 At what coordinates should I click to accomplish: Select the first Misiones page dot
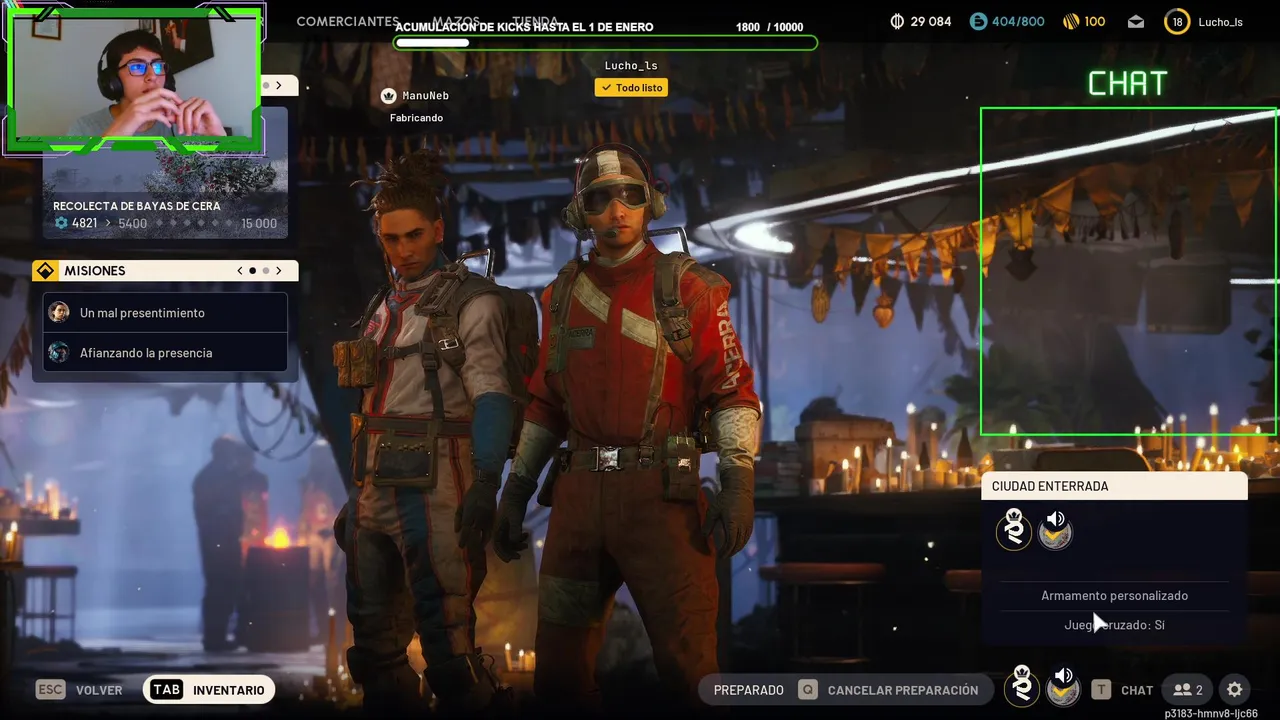(253, 271)
